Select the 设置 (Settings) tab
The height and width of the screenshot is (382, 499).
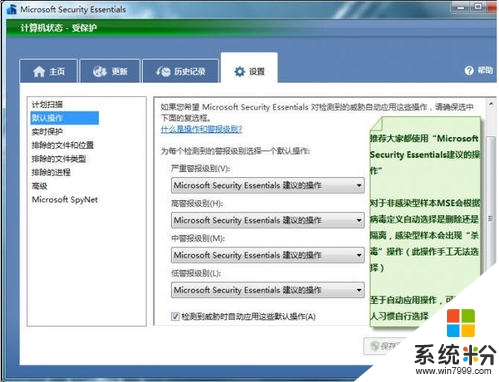[249, 69]
